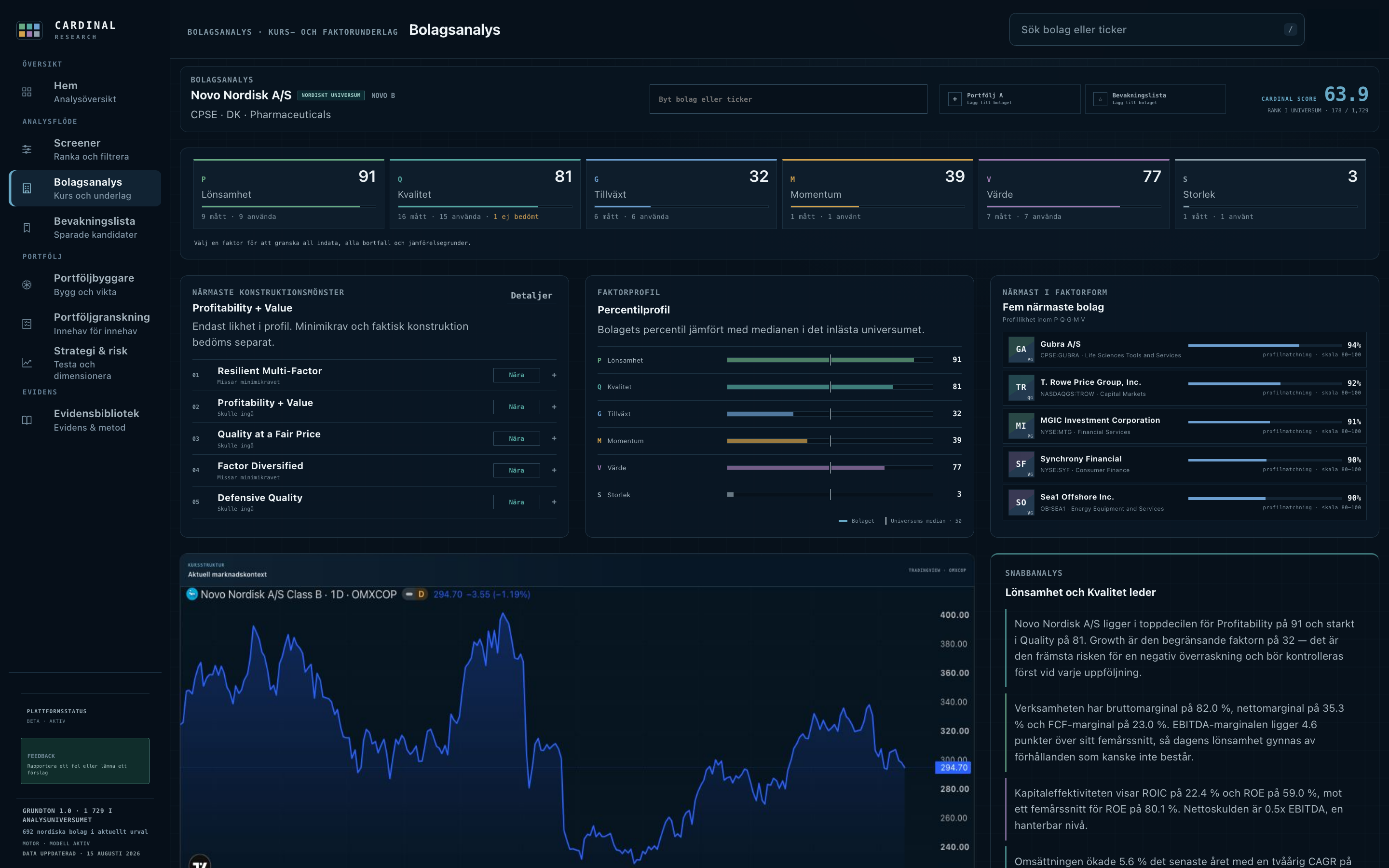Screen dimensions: 1389x868
Task: Click the GA avatar for Gubra A/S
Action: point(1021,349)
